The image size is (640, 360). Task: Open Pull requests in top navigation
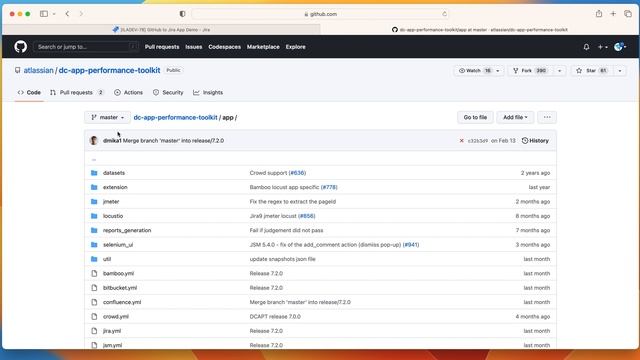coord(162,47)
